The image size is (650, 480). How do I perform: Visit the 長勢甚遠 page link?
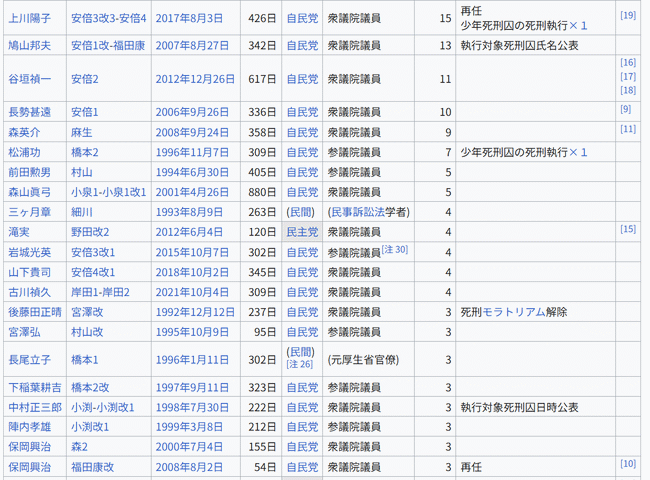(29, 112)
